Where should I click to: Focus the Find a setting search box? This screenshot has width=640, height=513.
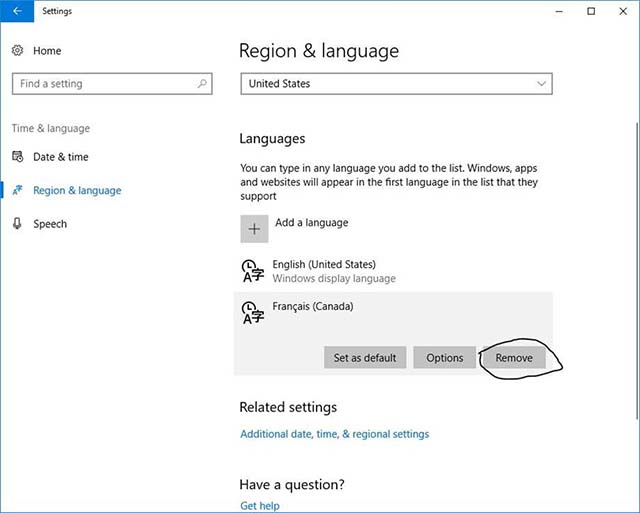coord(112,84)
